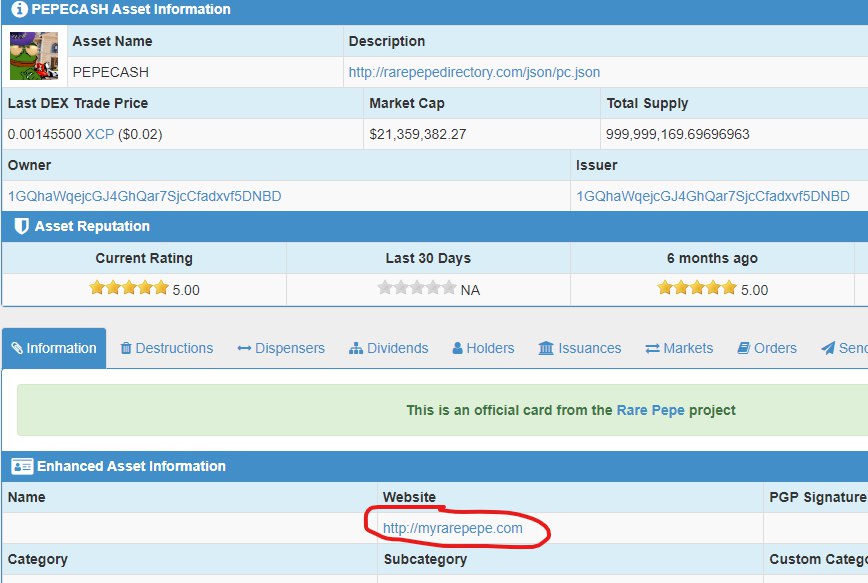Switch to the Issuances tab
Viewport: 868px width, 583px height.
580,348
